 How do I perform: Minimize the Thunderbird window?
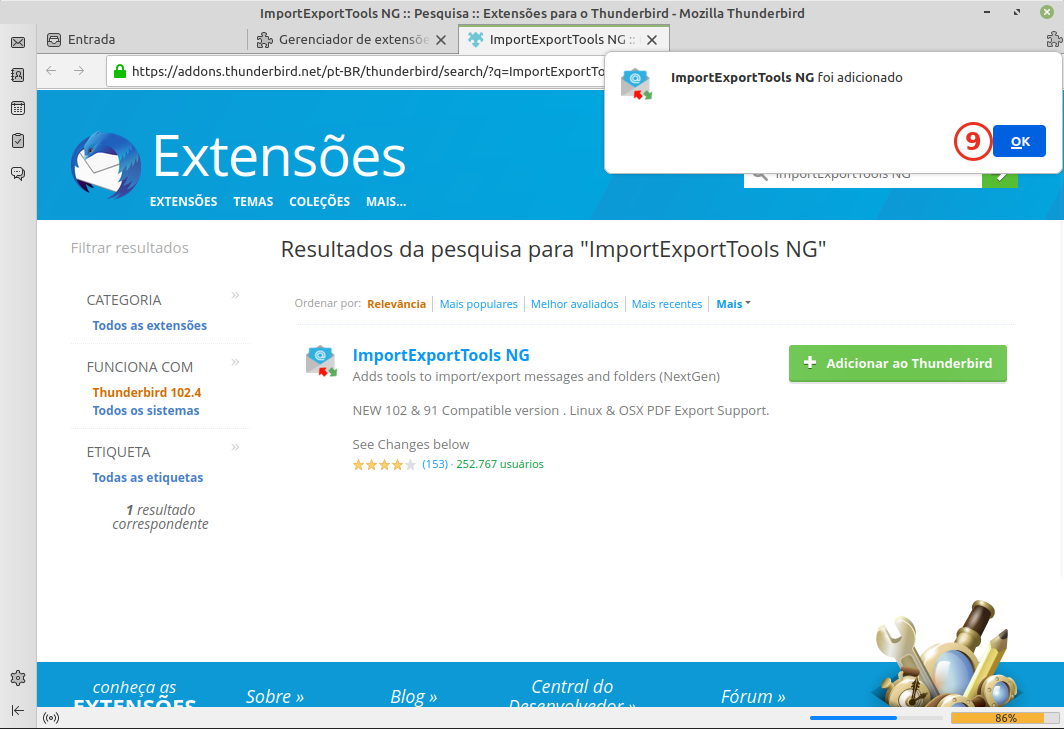click(987, 12)
